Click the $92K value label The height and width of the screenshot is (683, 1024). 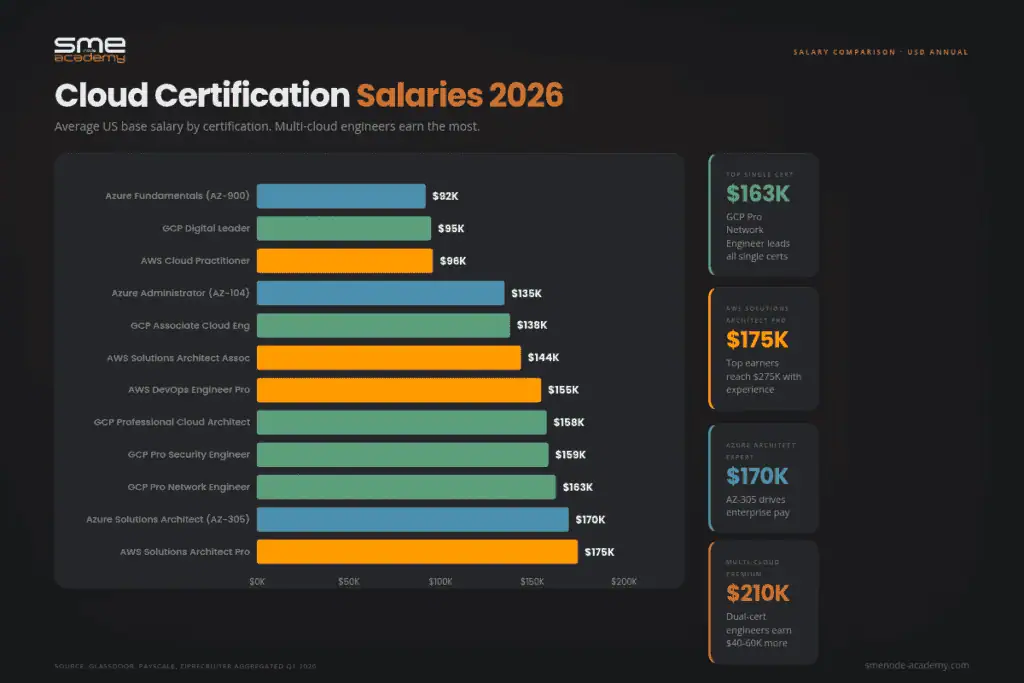pos(445,196)
